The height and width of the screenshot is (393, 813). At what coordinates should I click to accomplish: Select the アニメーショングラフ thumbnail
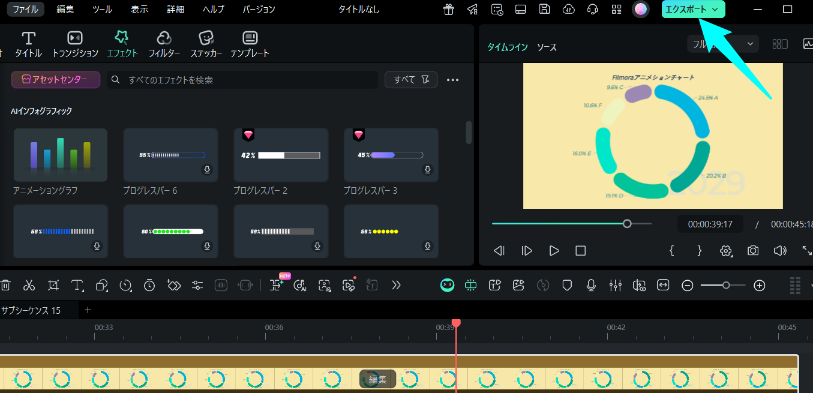tap(61, 155)
